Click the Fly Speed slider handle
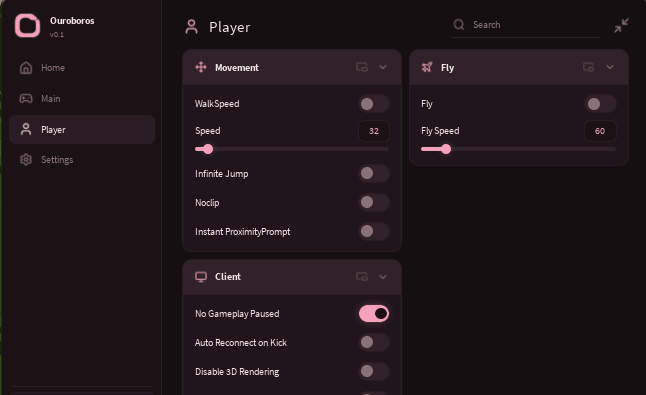This screenshot has width=646, height=395. point(446,149)
